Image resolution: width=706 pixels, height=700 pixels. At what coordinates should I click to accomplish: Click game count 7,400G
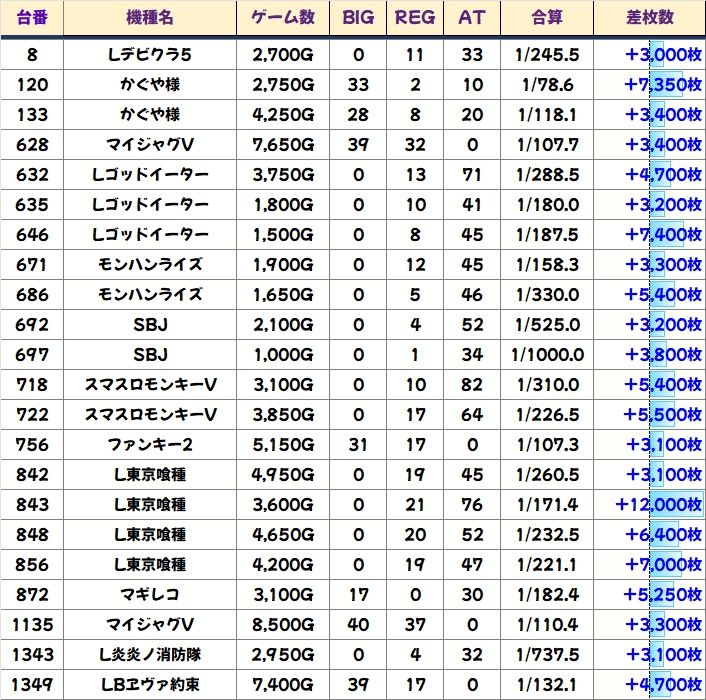coord(283,685)
